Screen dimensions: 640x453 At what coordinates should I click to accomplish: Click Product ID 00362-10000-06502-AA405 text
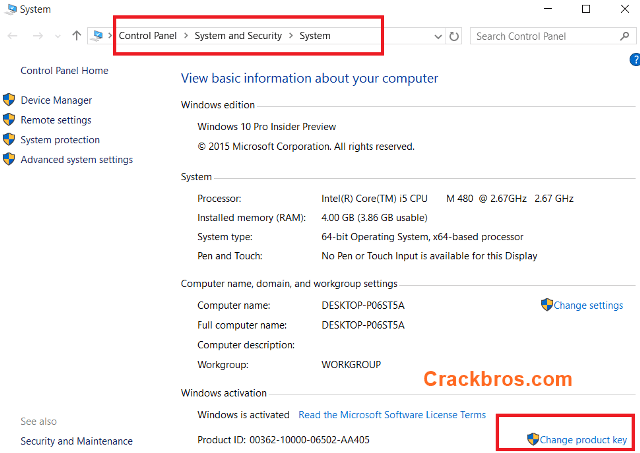pos(283,440)
